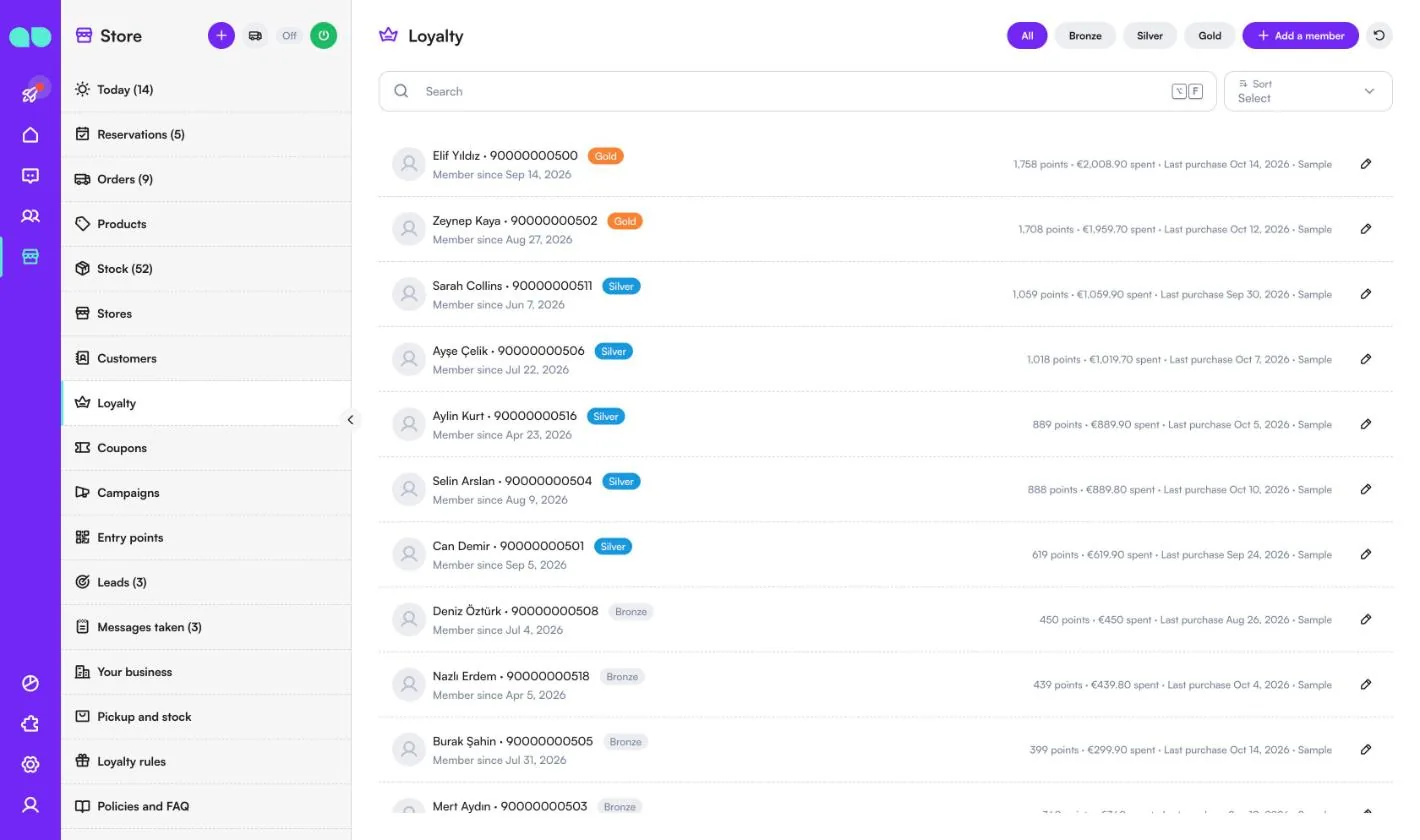Screen dimensions: 1420x840
Task: Filter members by Bronze
Action: [1085, 36]
